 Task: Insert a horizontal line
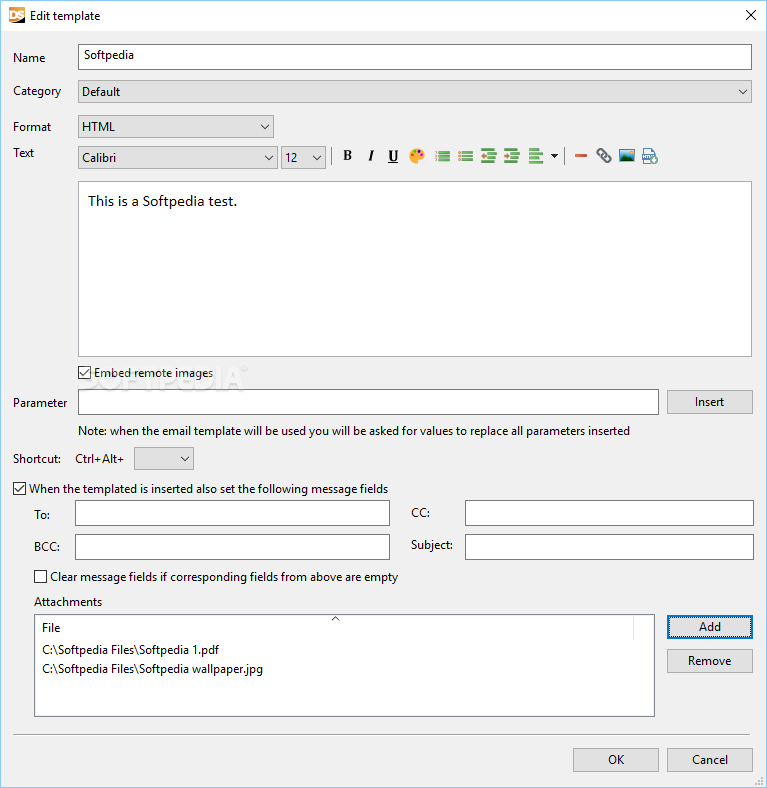[581, 156]
